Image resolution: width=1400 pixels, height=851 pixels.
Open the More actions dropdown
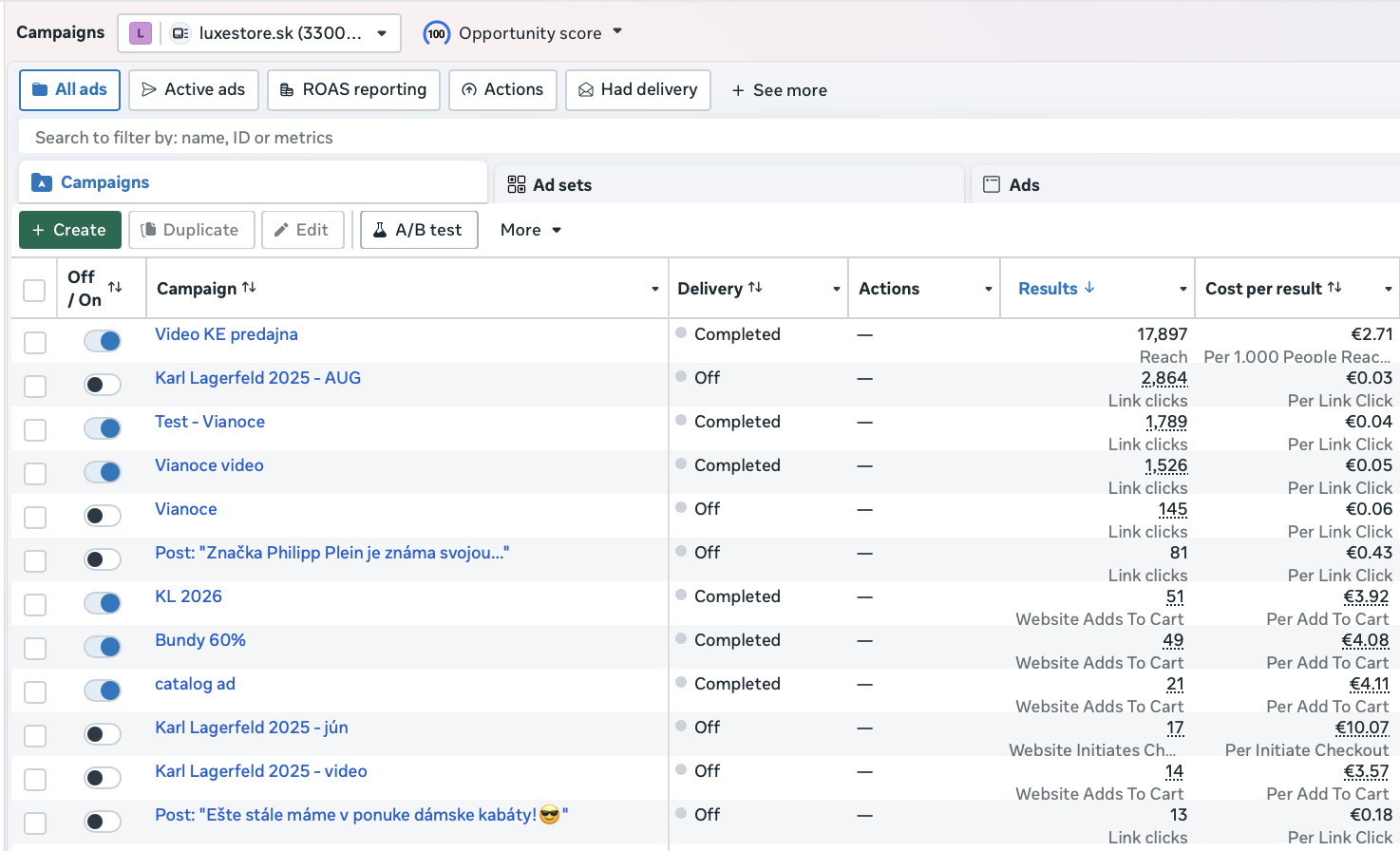(x=531, y=230)
